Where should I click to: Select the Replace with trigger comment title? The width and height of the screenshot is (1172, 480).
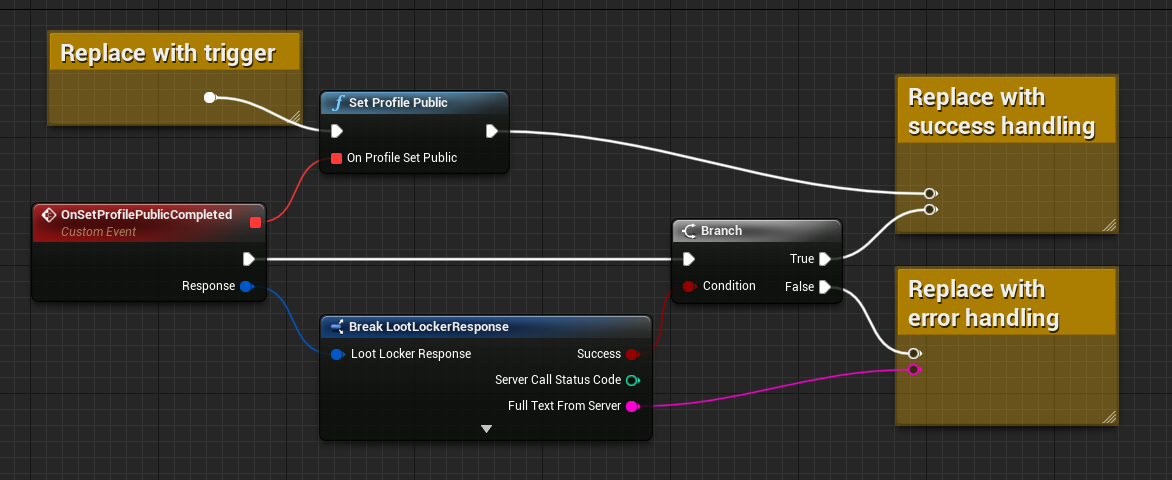(x=167, y=54)
